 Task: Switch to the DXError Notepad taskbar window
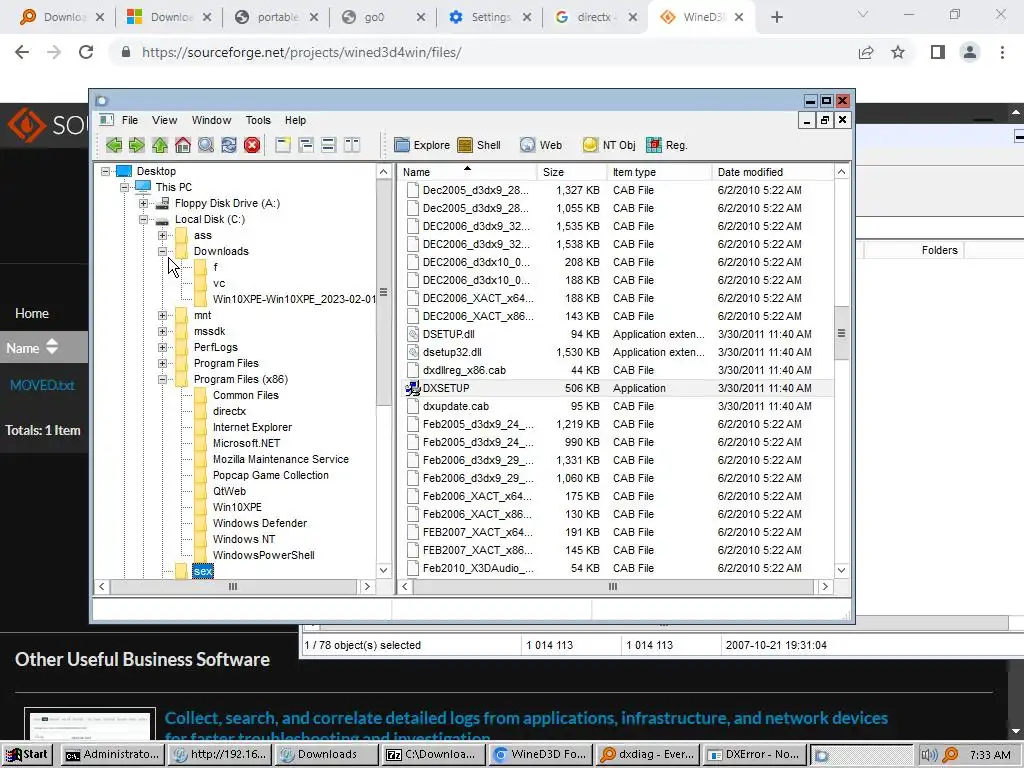click(755, 755)
